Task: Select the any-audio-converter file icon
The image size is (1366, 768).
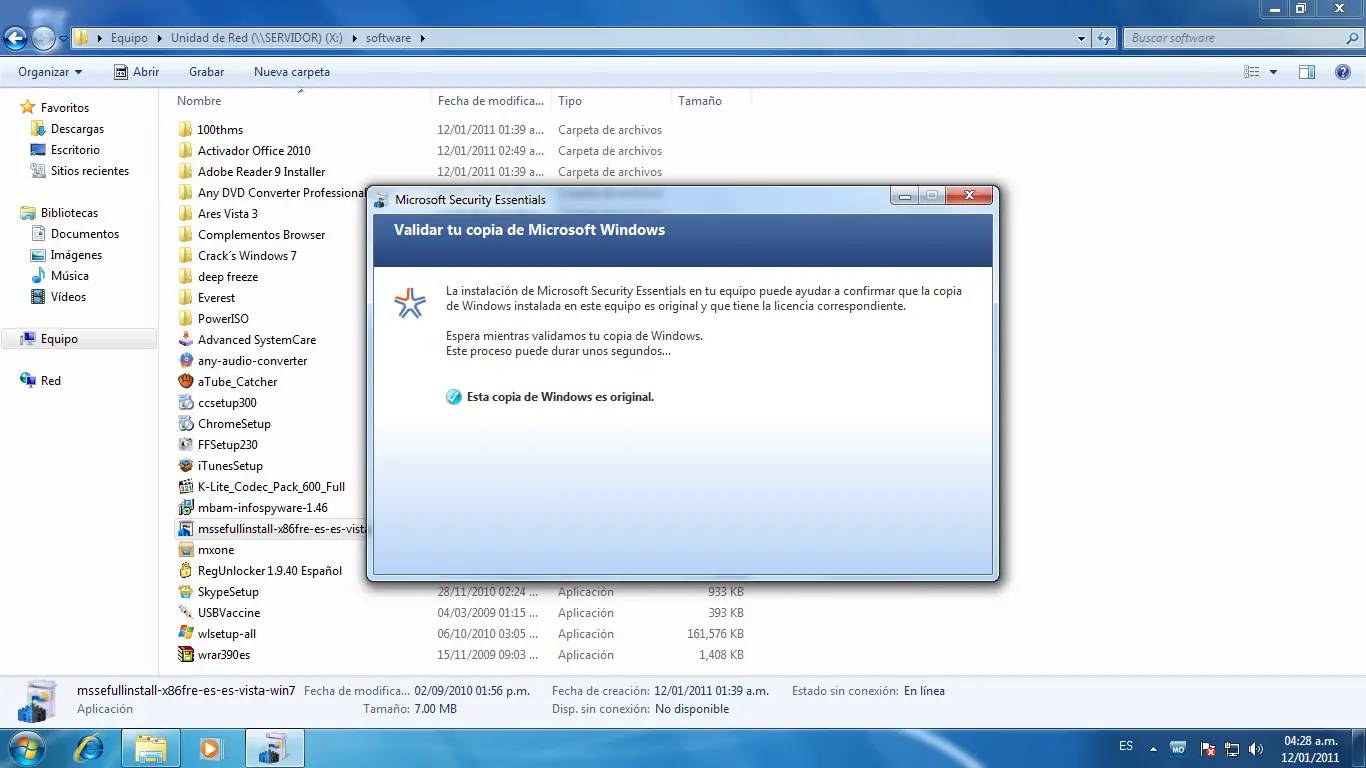Action: (x=185, y=360)
